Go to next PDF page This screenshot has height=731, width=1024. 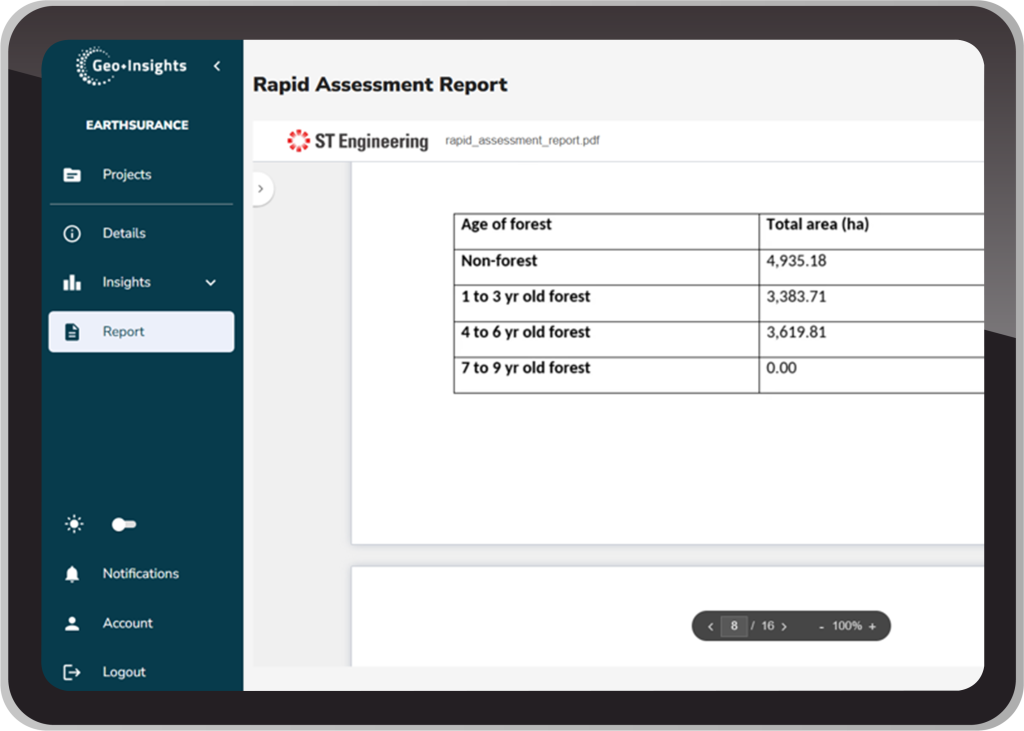[x=784, y=627]
